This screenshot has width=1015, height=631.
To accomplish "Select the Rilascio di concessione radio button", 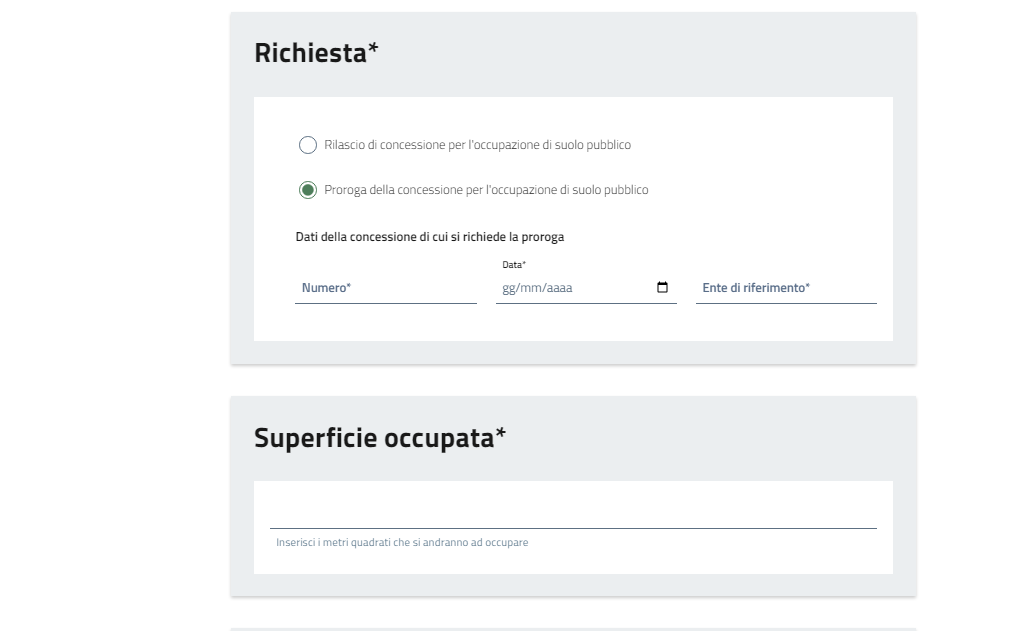I will tap(308, 145).
